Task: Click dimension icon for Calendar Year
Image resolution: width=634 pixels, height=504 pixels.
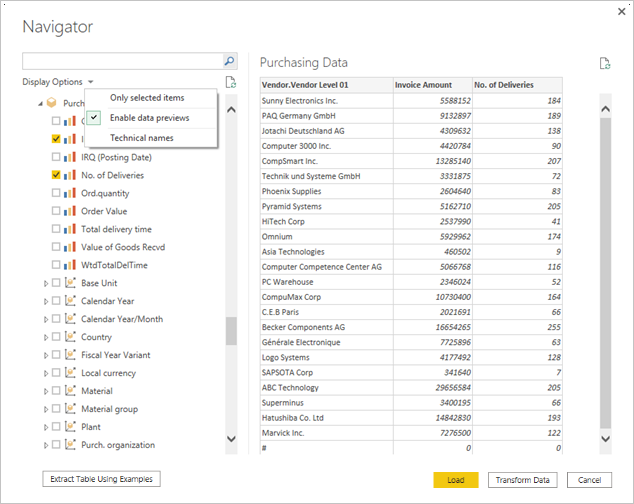Action: click(x=70, y=301)
